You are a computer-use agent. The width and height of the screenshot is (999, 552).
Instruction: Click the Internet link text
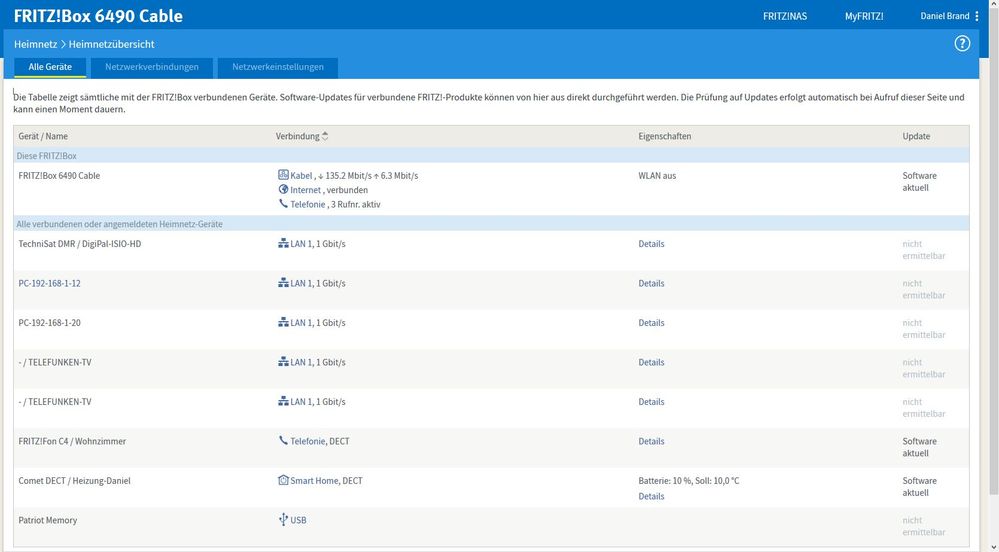pyautogui.click(x=306, y=190)
